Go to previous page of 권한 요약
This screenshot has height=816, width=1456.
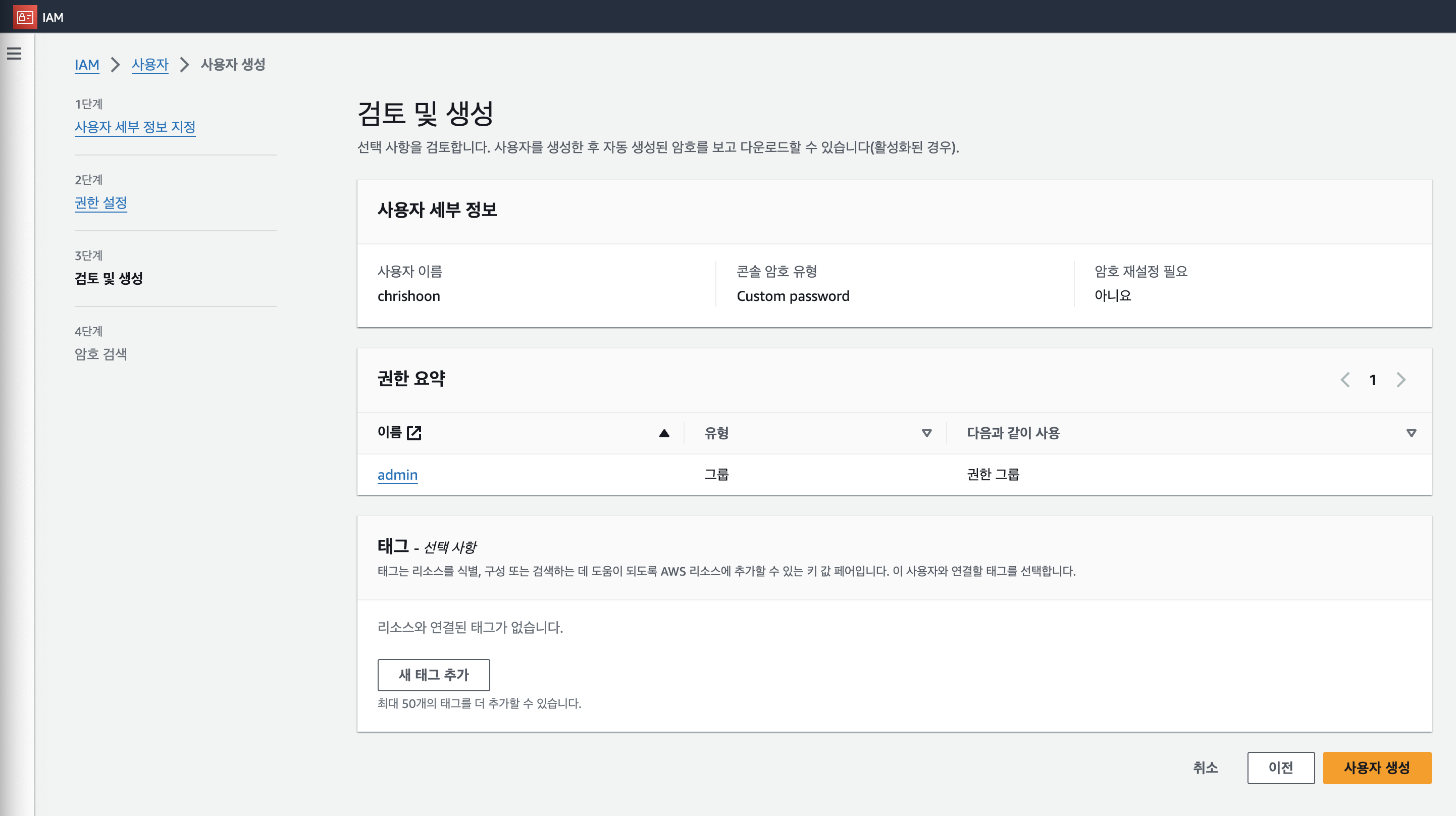coord(1345,380)
